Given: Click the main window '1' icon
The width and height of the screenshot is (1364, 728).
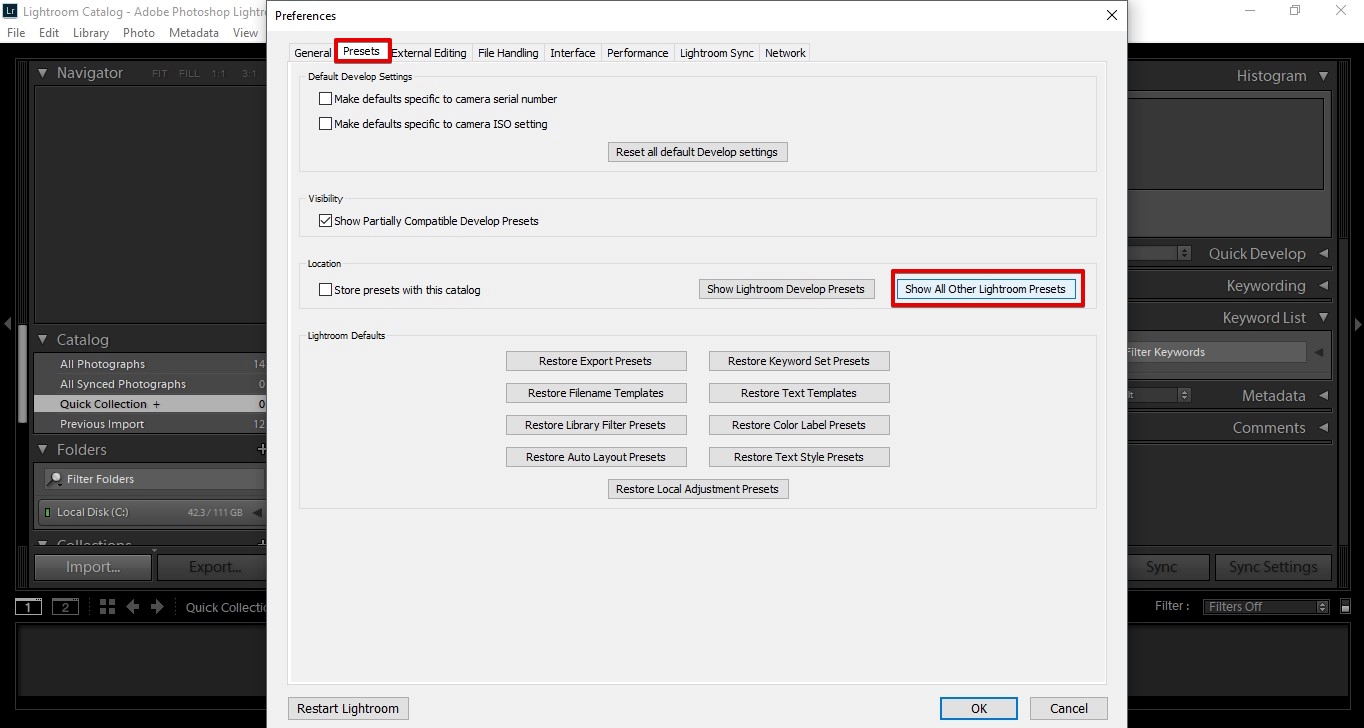Looking at the screenshot, I should coord(27,606).
